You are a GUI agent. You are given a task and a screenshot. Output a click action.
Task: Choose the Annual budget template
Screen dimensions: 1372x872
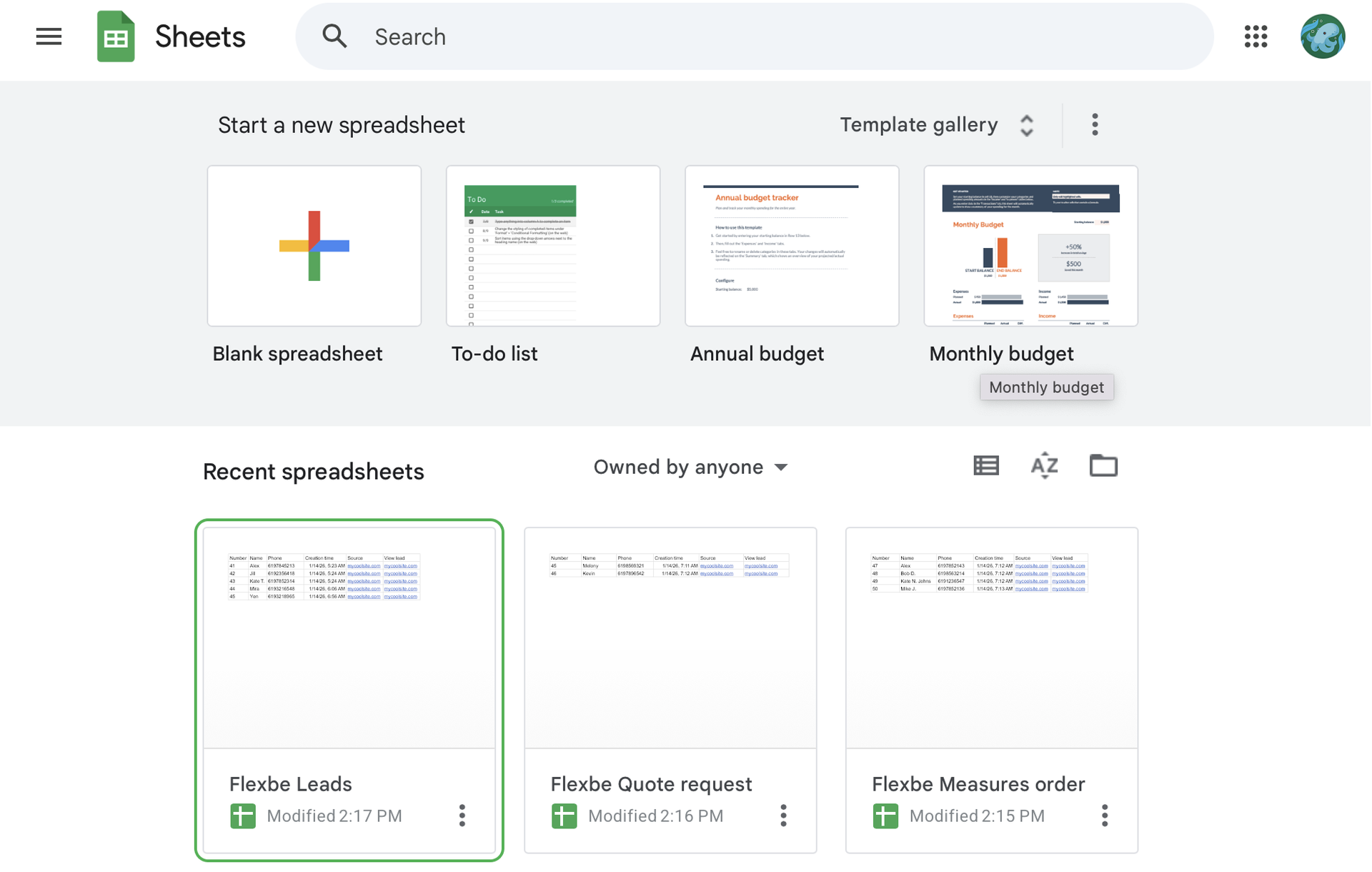coord(792,246)
